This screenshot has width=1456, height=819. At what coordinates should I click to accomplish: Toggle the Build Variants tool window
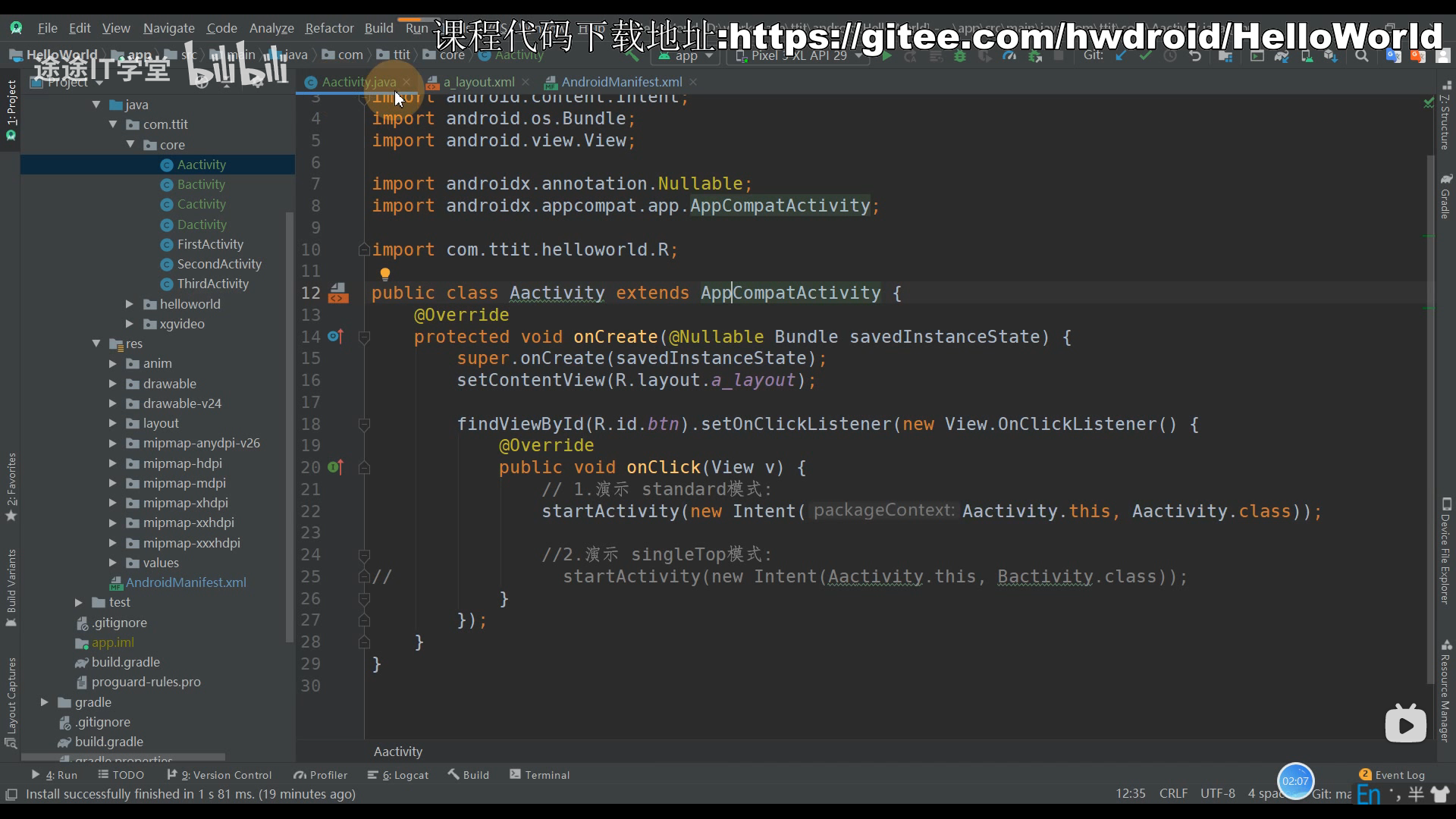(11, 588)
